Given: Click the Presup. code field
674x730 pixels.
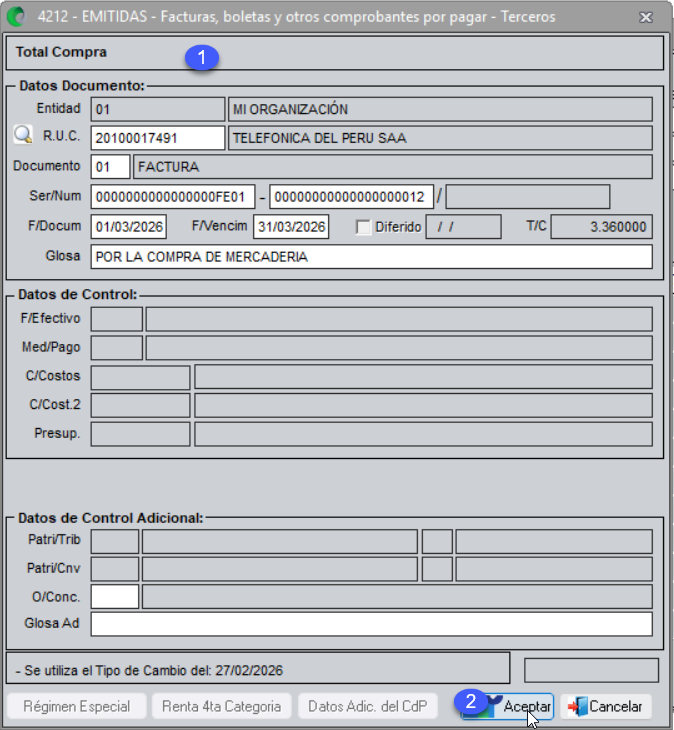Looking at the screenshot, I should point(141,434).
